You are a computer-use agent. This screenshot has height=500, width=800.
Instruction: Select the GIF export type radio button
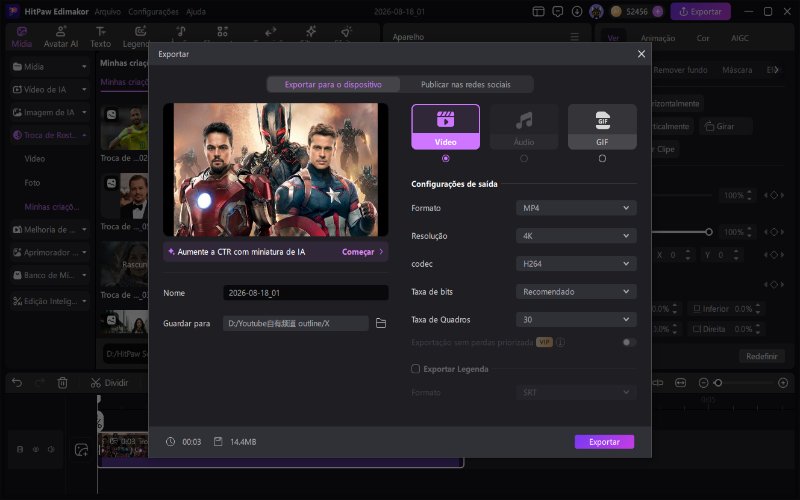(x=602, y=158)
